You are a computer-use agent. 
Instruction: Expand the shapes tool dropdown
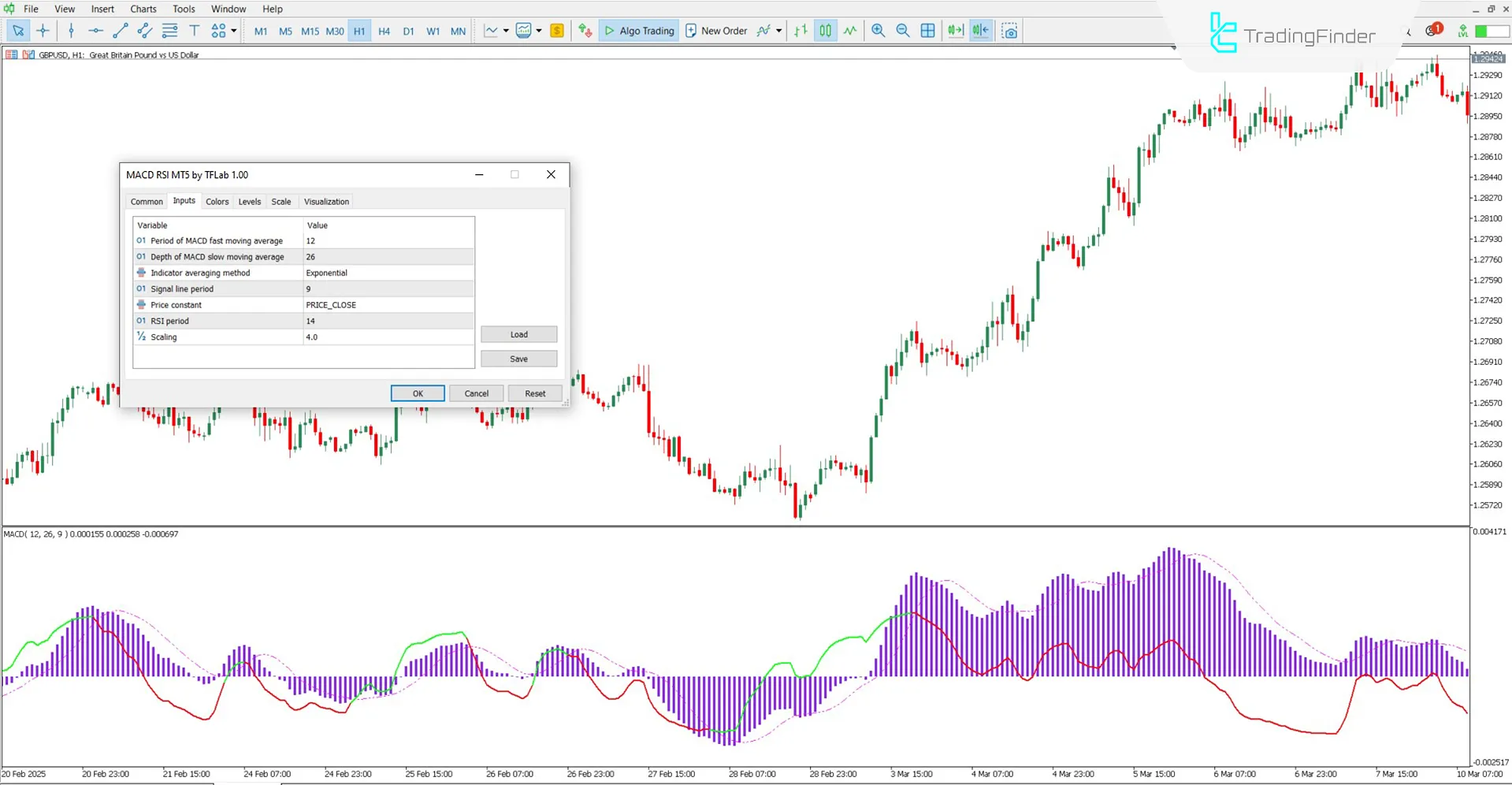click(x=233, y=31)
